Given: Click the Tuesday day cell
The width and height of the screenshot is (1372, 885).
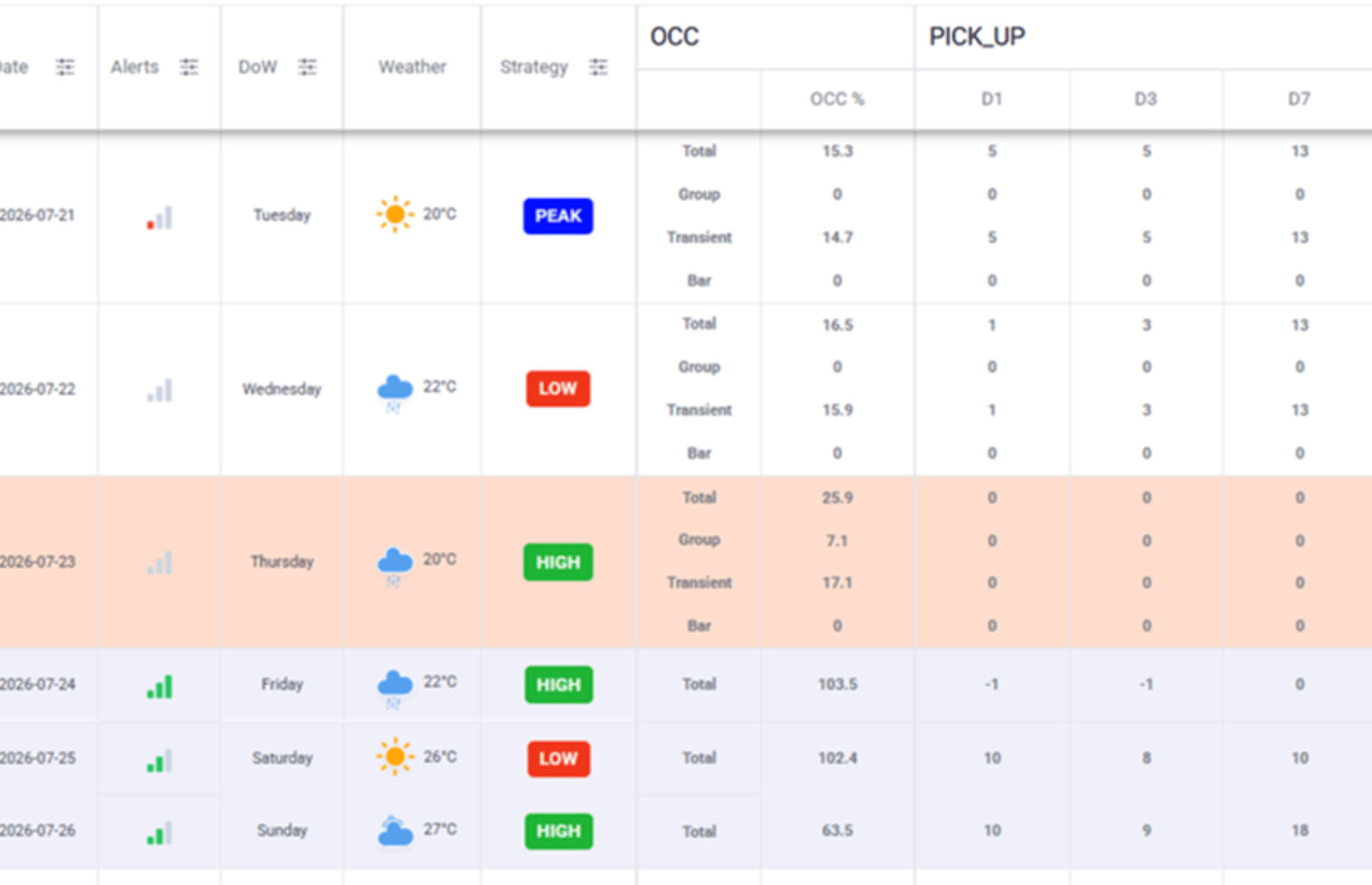Looking at the screenshot, I should (282, 215).
